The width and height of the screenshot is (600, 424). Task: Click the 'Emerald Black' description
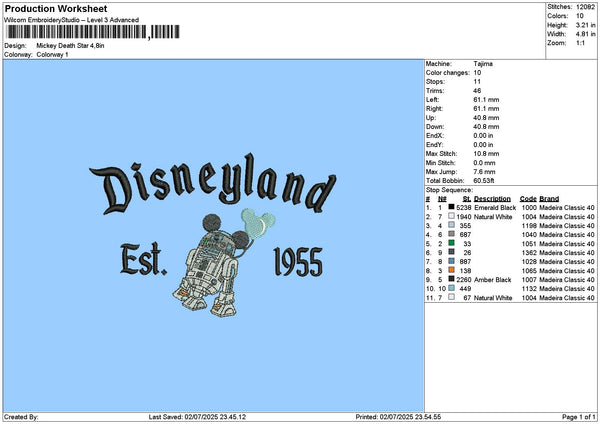click(x=495, y=208)
